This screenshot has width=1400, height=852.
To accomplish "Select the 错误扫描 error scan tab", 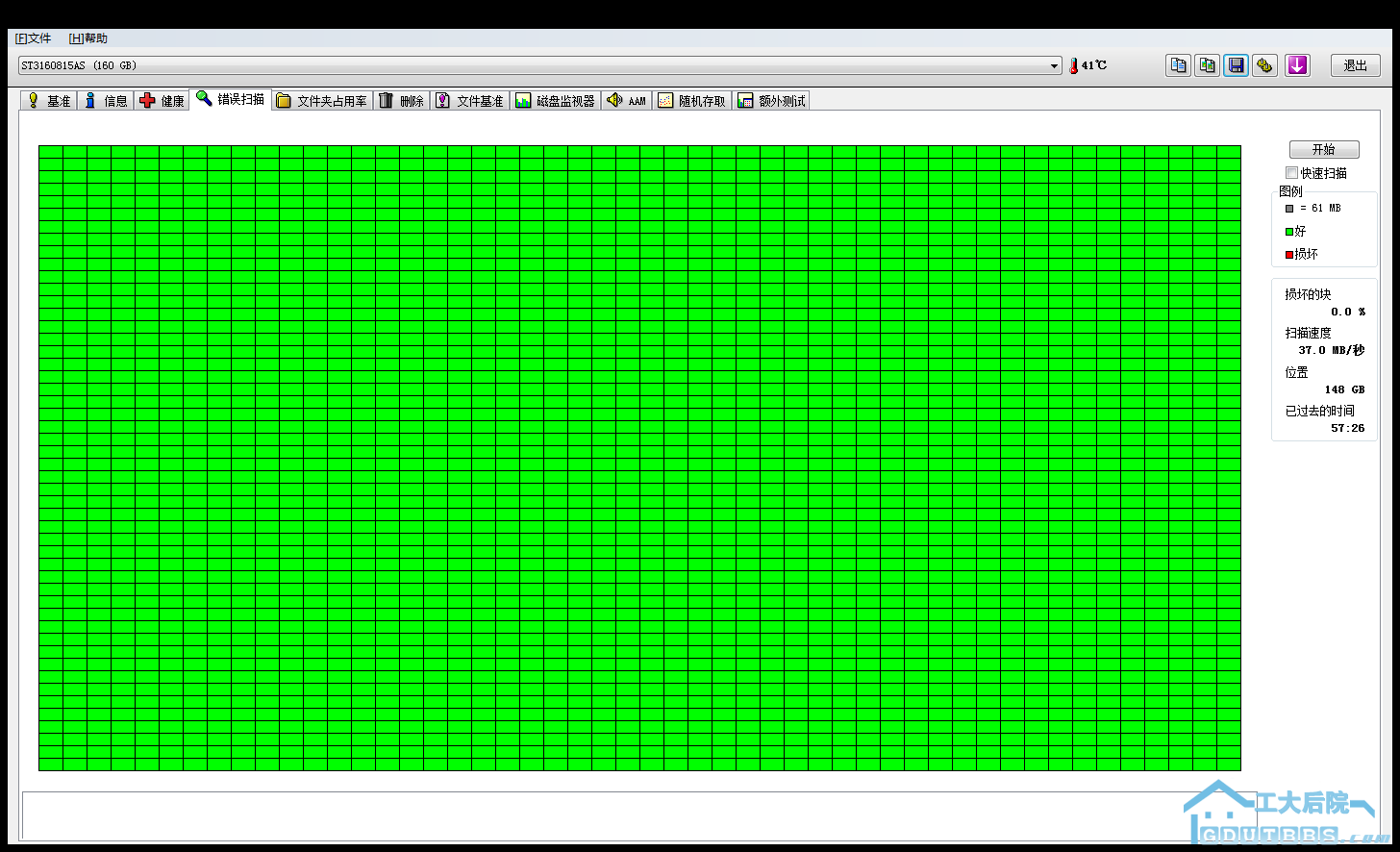I will click(x=231, y=99).
